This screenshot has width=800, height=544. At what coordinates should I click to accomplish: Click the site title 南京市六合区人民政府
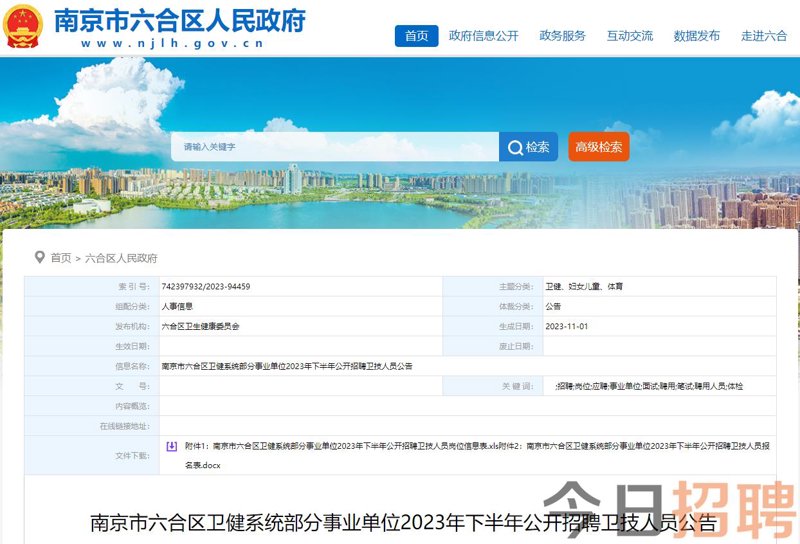180,20
